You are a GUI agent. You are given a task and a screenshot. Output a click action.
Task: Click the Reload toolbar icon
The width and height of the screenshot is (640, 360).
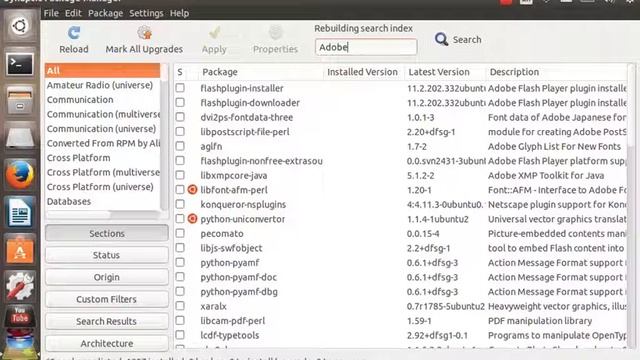(74, 33)
